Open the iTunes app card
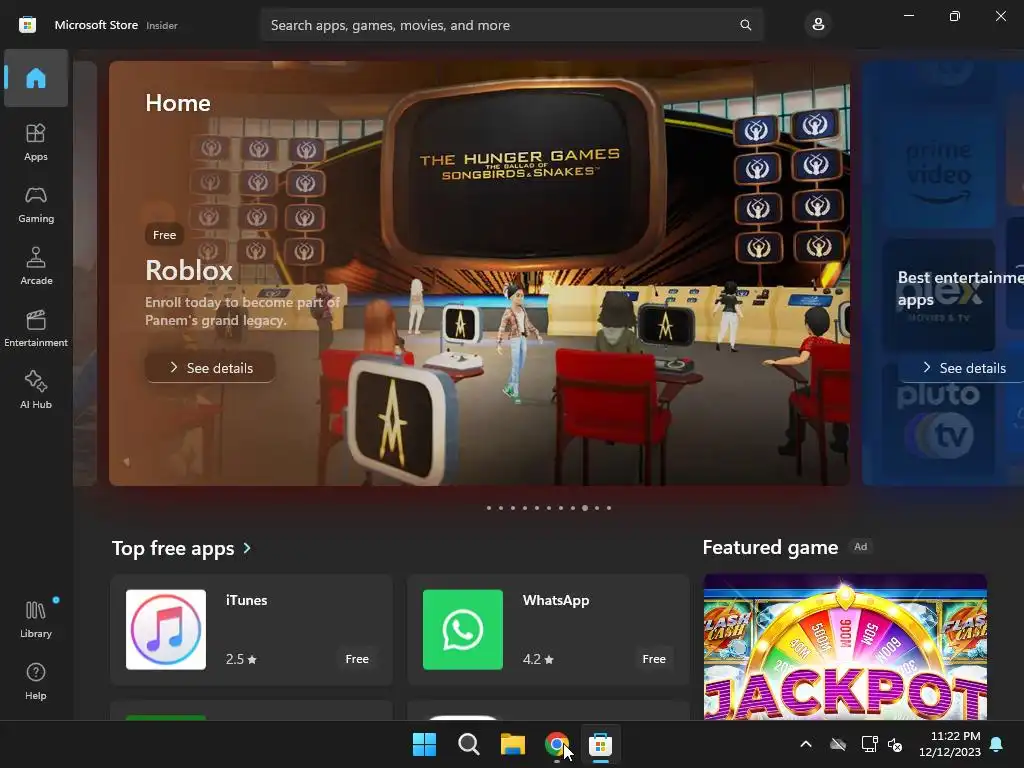This screenshot has width=1024, height=768. click(251, 630)
